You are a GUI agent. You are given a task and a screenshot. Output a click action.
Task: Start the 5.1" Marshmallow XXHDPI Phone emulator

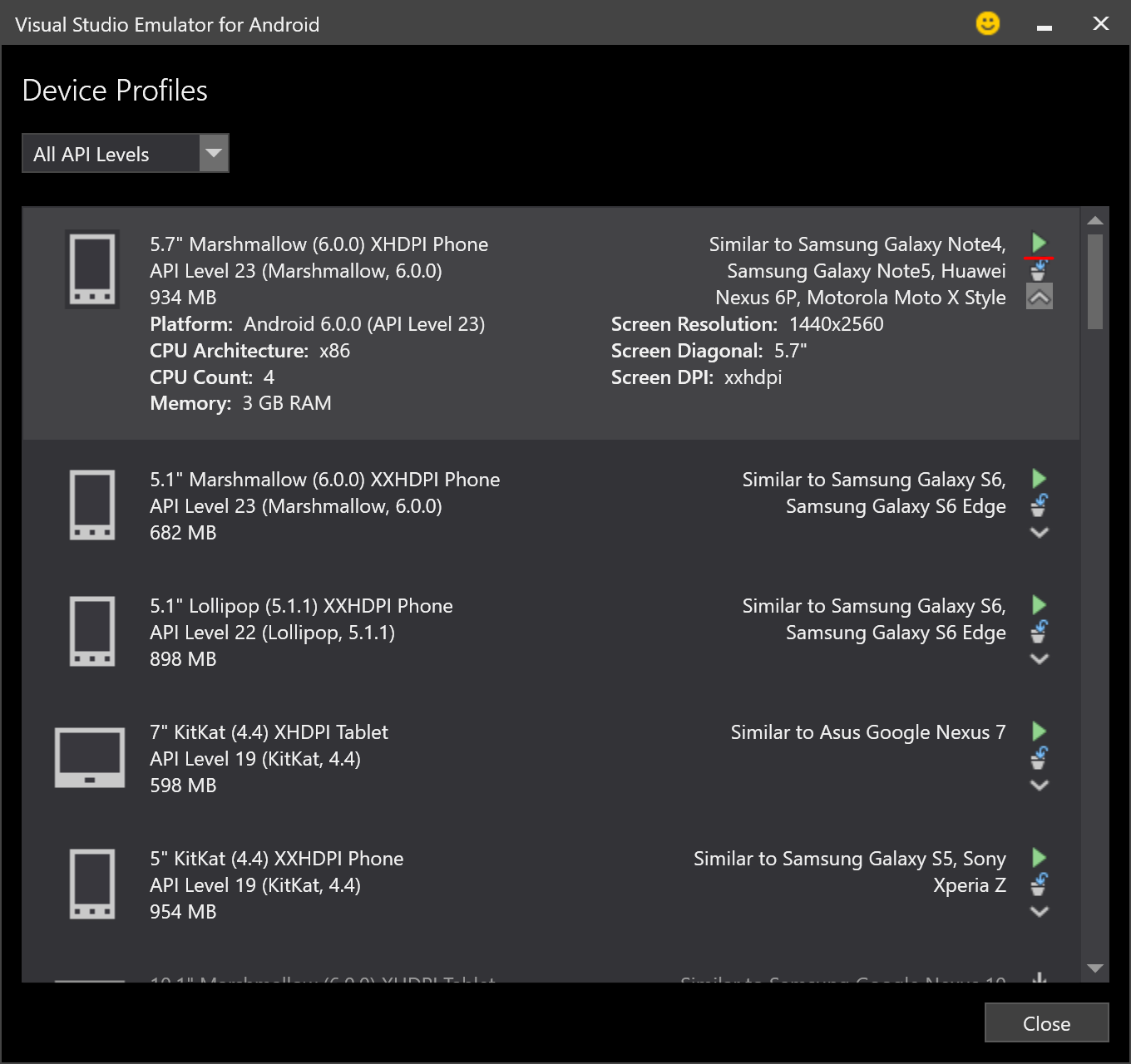(1039, 478)
